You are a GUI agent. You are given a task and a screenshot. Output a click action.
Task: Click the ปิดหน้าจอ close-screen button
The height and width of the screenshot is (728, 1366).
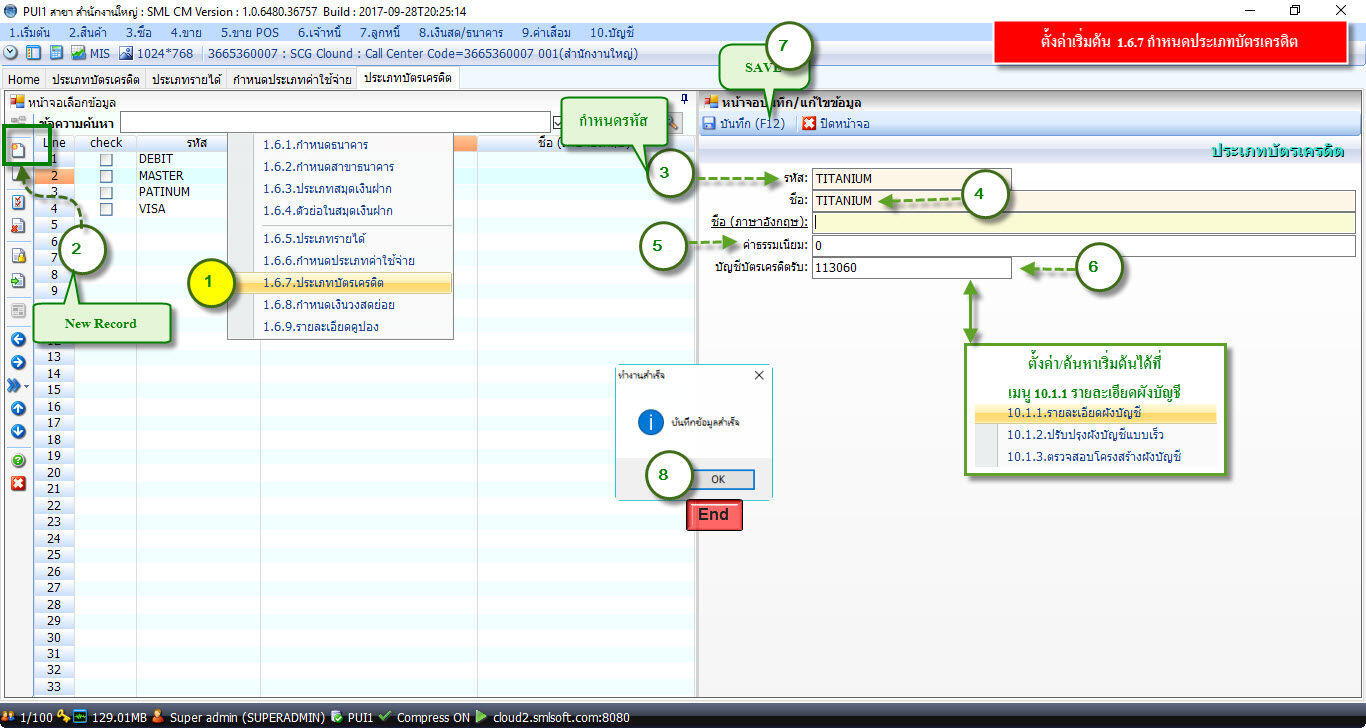(836, 124)
